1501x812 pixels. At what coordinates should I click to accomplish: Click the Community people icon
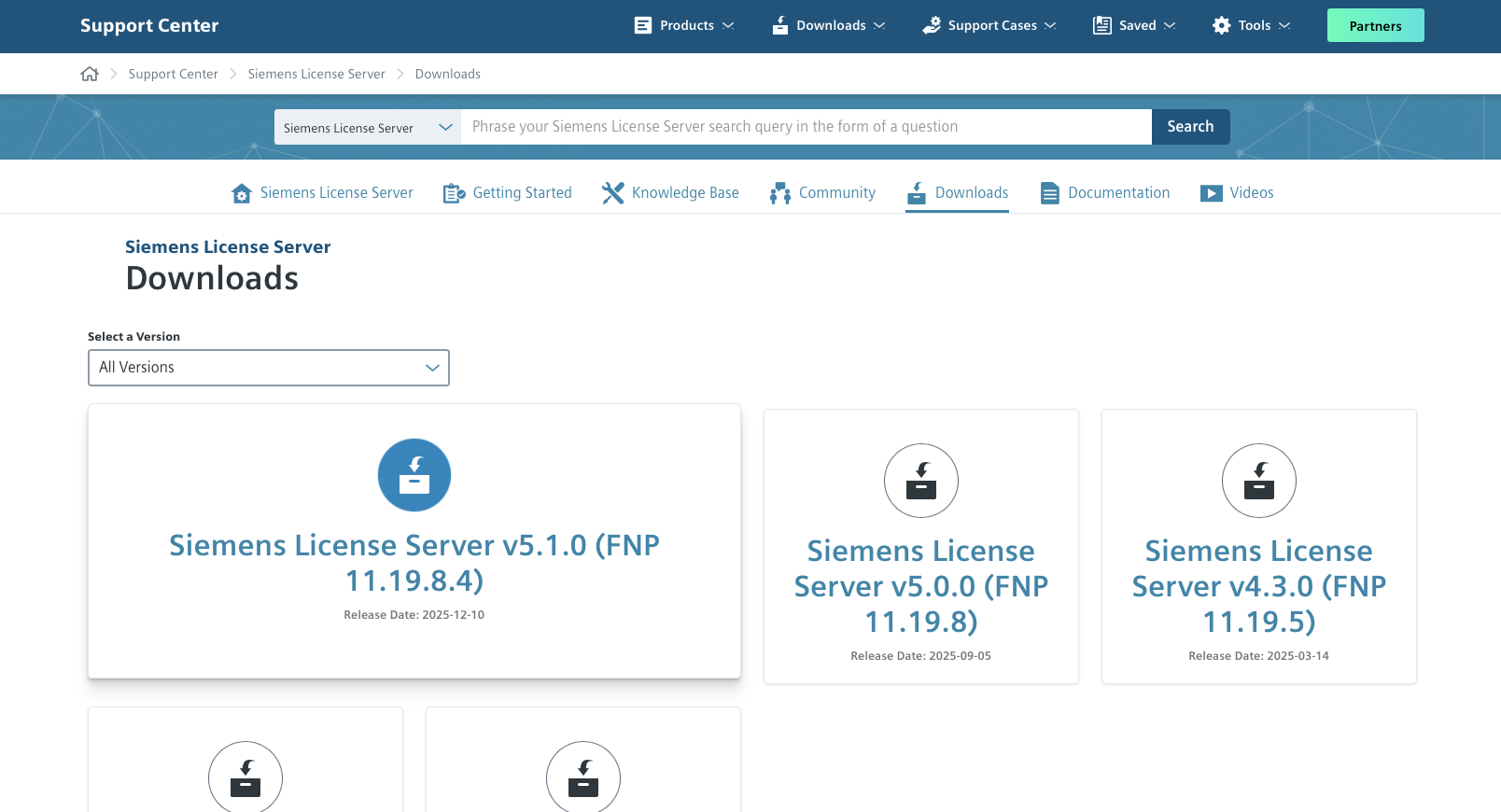tap(780, 193)
